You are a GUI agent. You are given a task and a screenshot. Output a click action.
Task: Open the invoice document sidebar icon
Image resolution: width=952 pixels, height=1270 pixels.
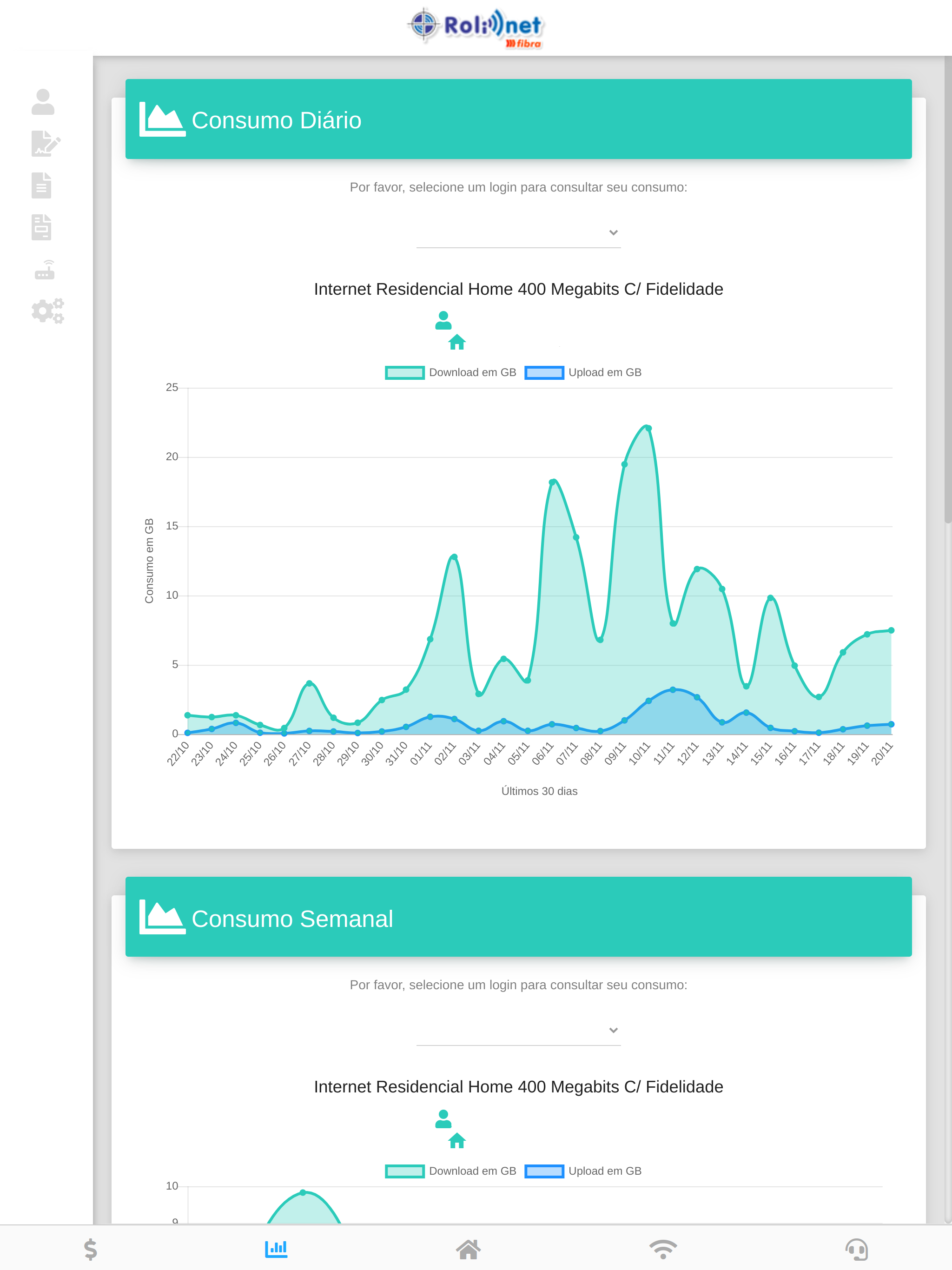(41, 227)
